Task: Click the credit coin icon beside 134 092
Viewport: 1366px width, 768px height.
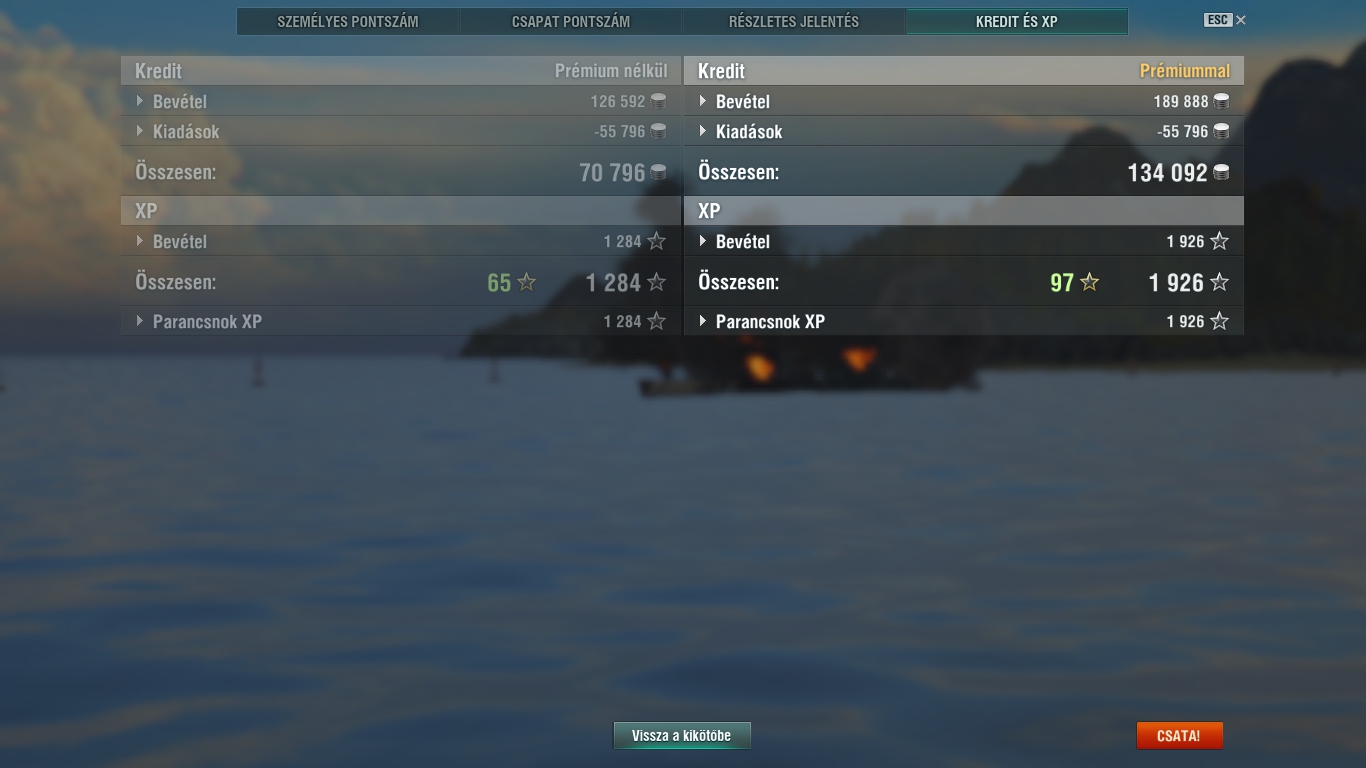Action: click(1221, 173)
